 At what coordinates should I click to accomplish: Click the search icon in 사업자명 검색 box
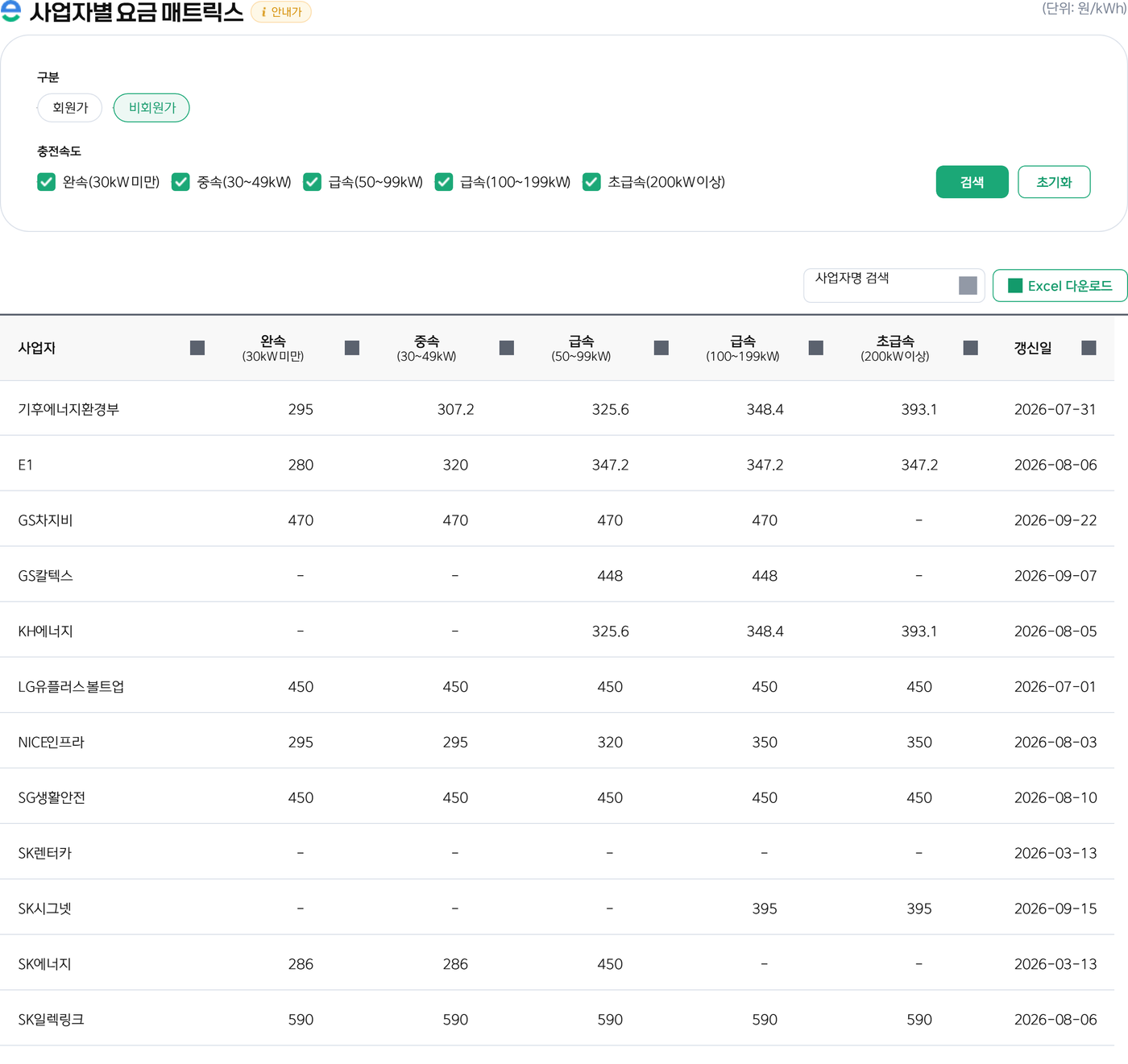pos(968,286)
